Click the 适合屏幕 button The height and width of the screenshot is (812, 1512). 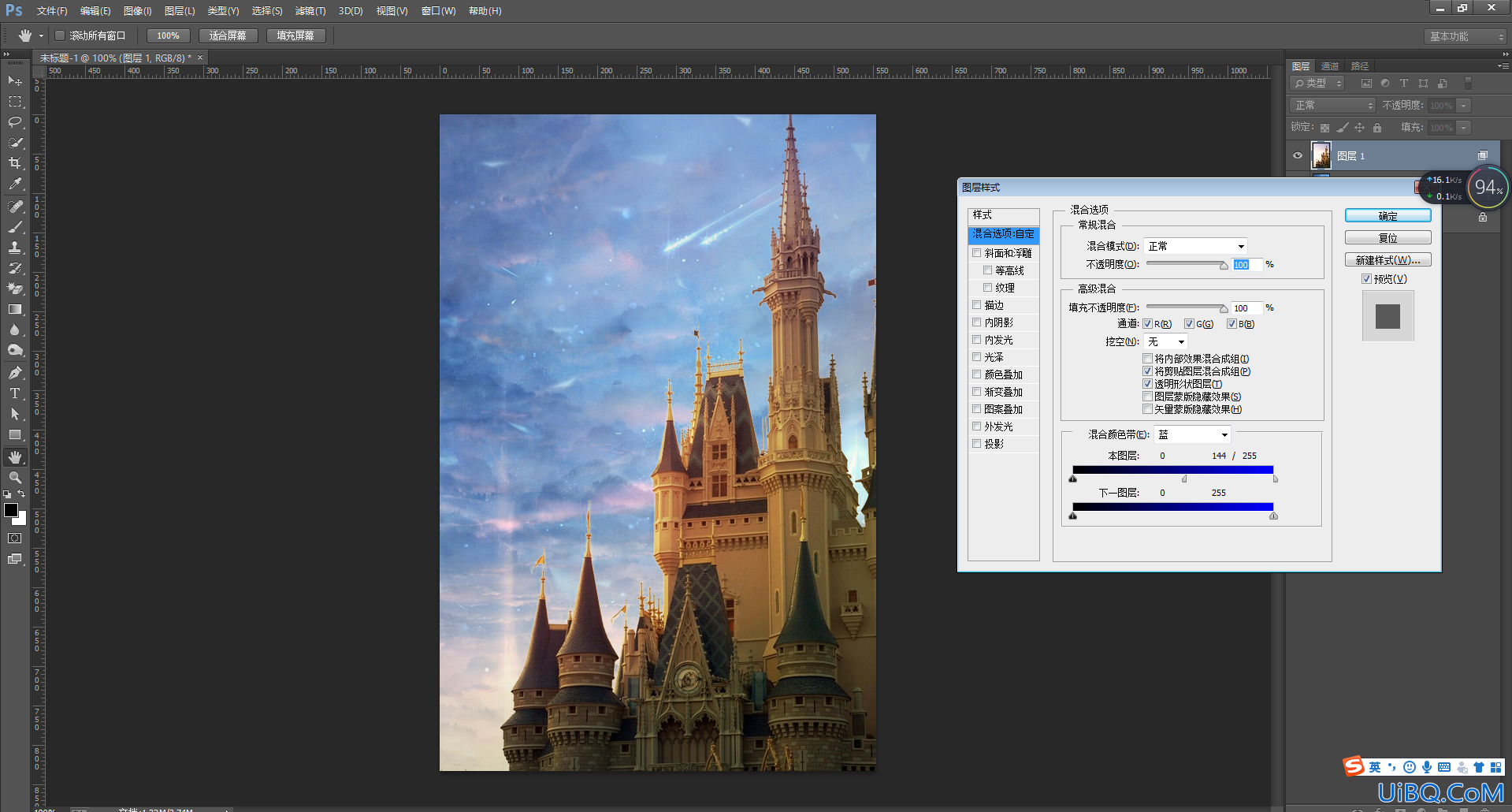tap(228, 35)
